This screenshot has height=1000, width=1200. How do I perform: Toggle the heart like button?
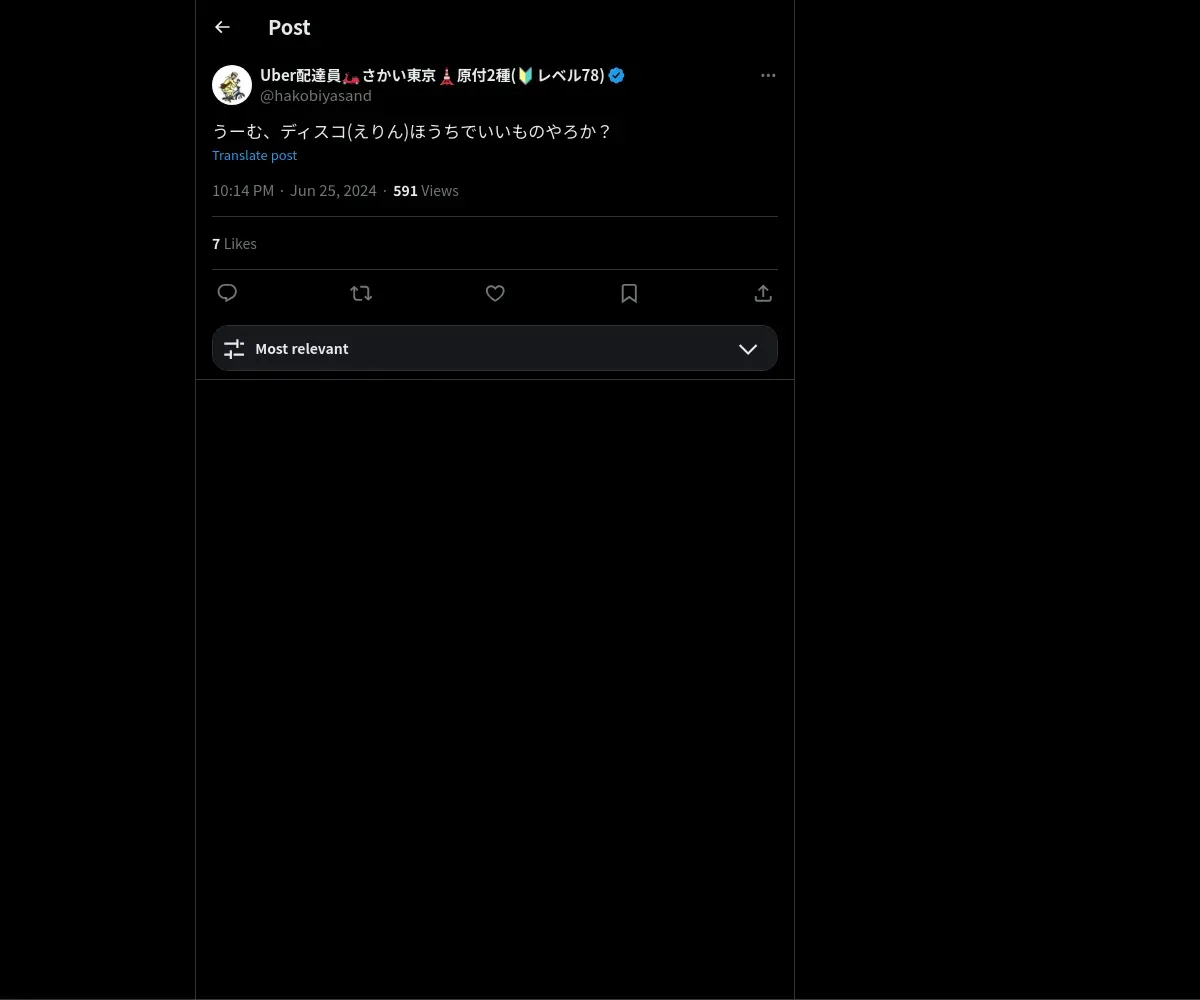[495, 293]
